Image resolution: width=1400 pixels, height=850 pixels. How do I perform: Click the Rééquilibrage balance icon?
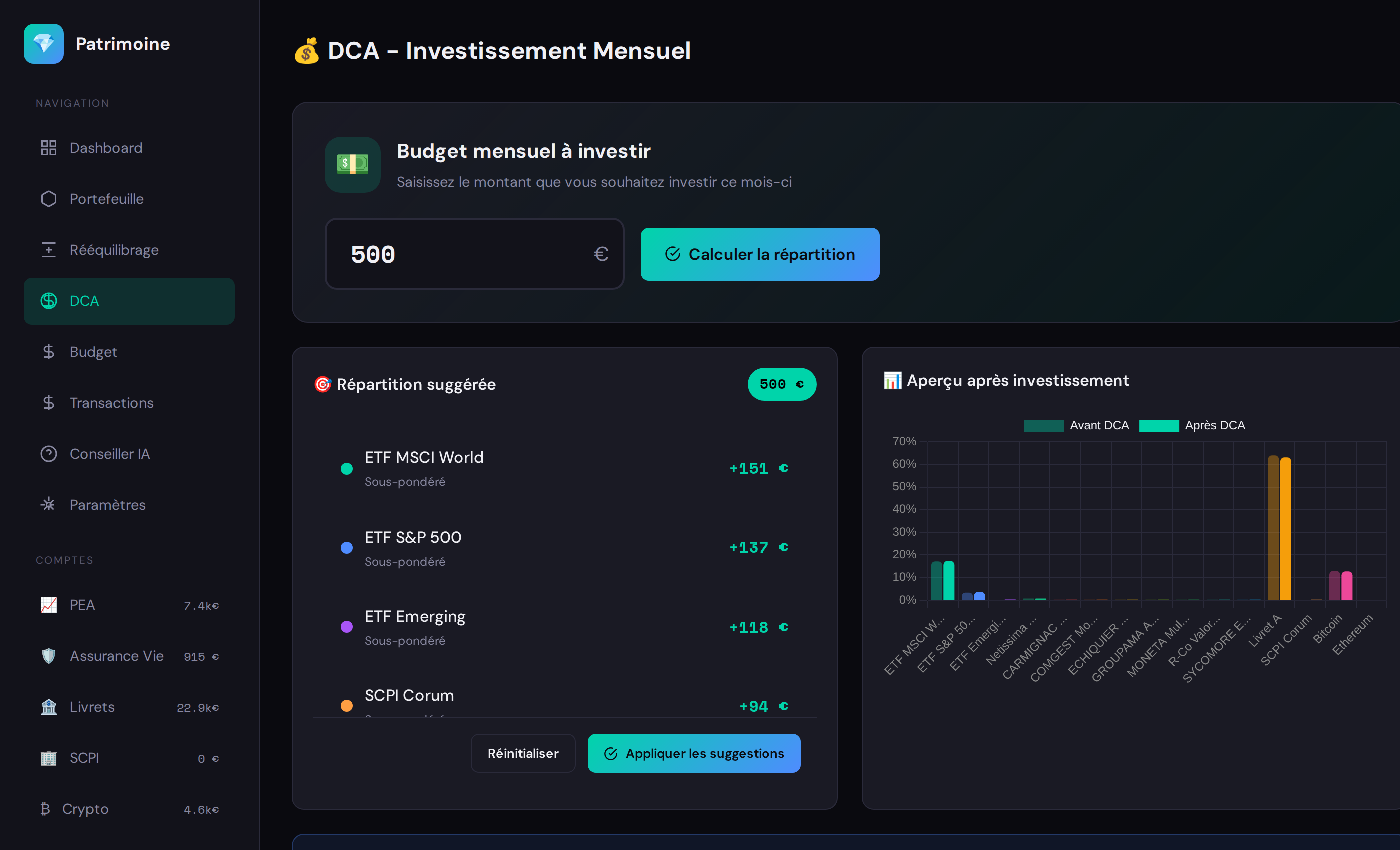click(x=49, y=250)
